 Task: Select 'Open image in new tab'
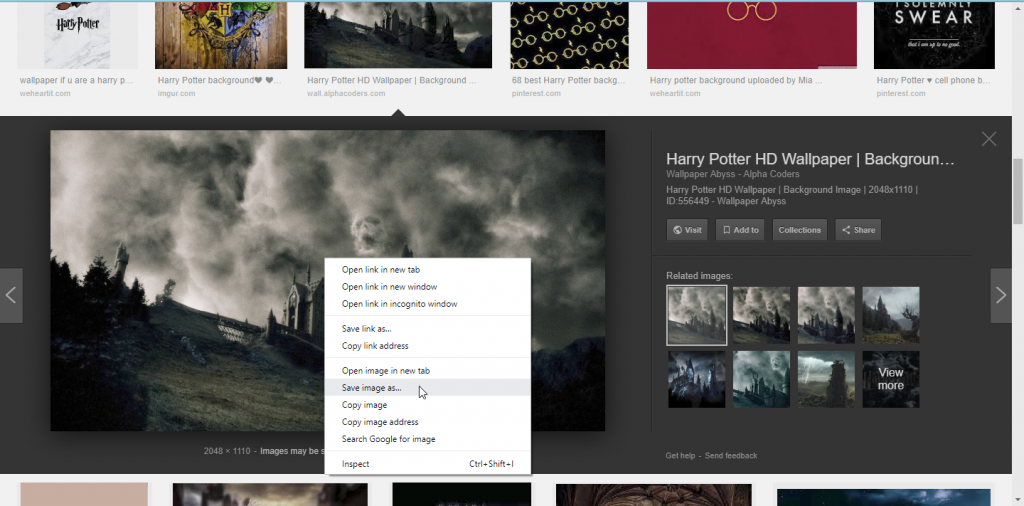pyautogui.click(x=428, y=370)
